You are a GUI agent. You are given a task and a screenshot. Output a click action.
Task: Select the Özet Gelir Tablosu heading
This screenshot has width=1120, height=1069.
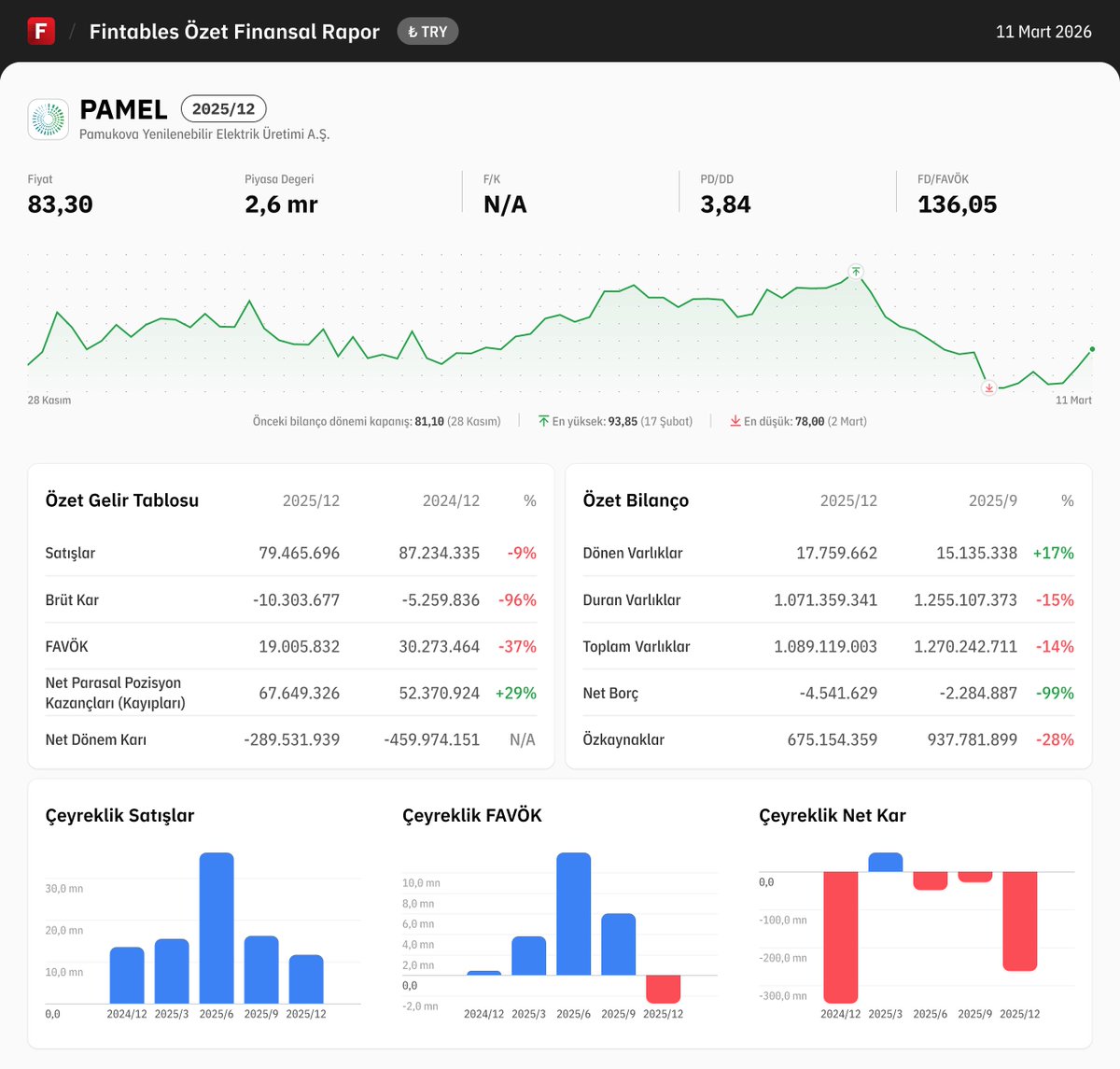coord(121,500)
